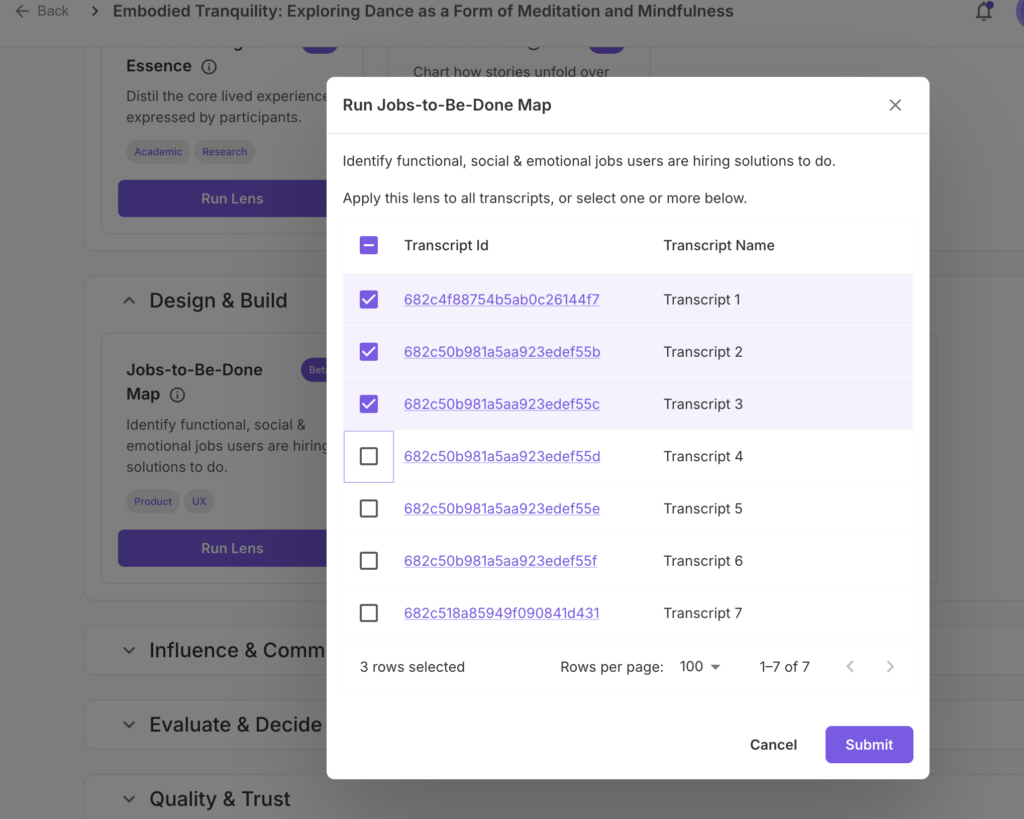Expand the Quality & Trust section

point(129,799)
